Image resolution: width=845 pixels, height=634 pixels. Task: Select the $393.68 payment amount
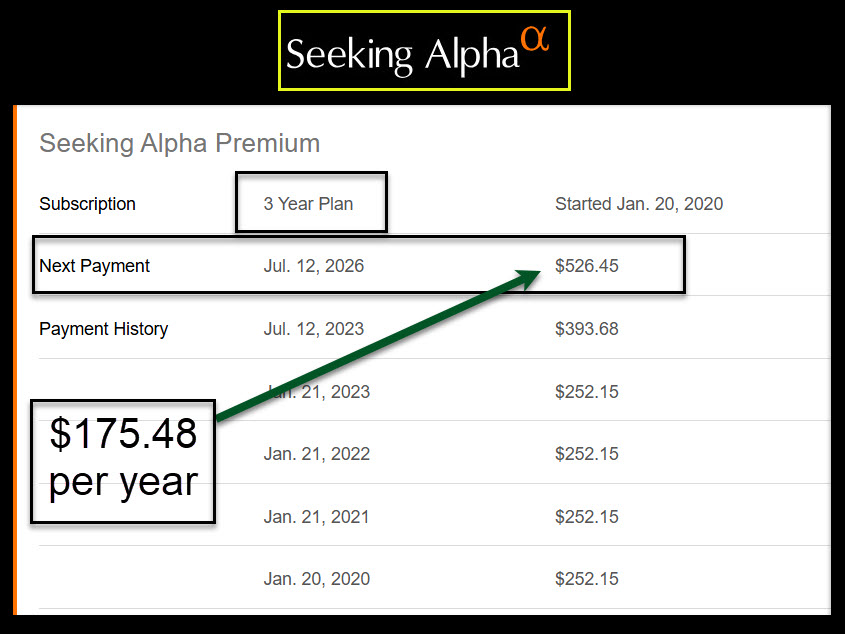coord(586,329)
